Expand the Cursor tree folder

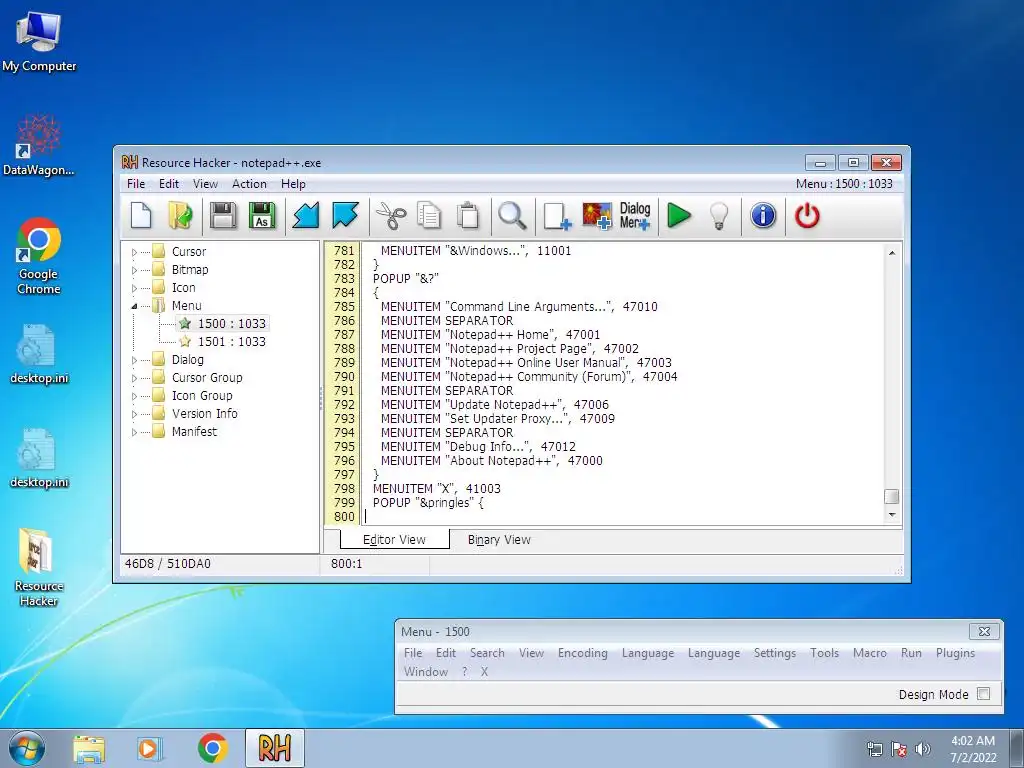135,252
